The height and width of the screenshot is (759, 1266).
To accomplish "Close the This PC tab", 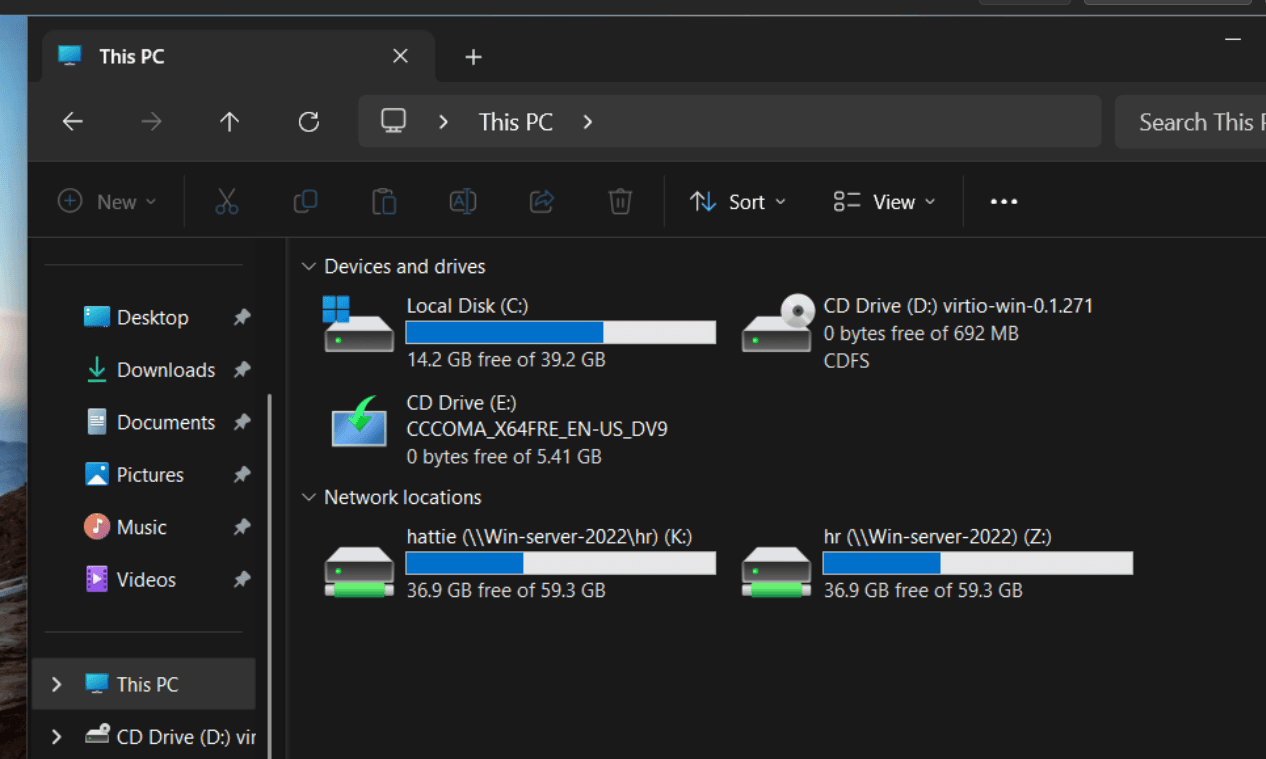I will 400,57.
